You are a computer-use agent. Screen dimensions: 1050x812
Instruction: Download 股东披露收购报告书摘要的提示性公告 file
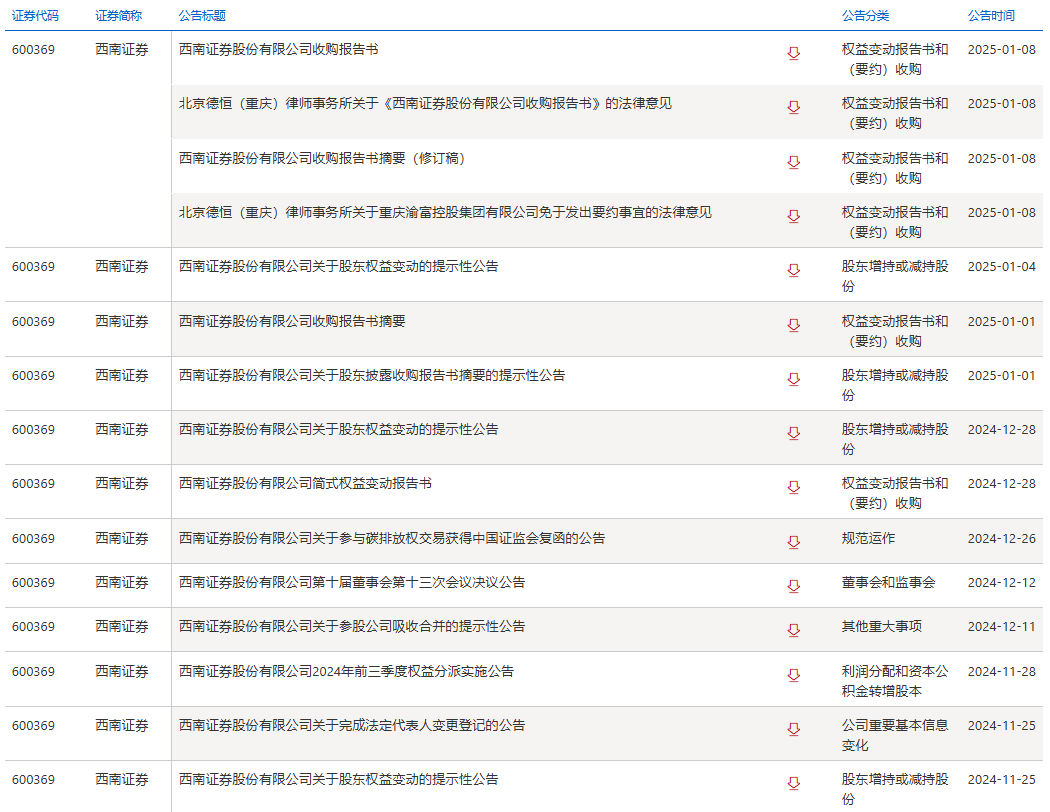[794, 380]
